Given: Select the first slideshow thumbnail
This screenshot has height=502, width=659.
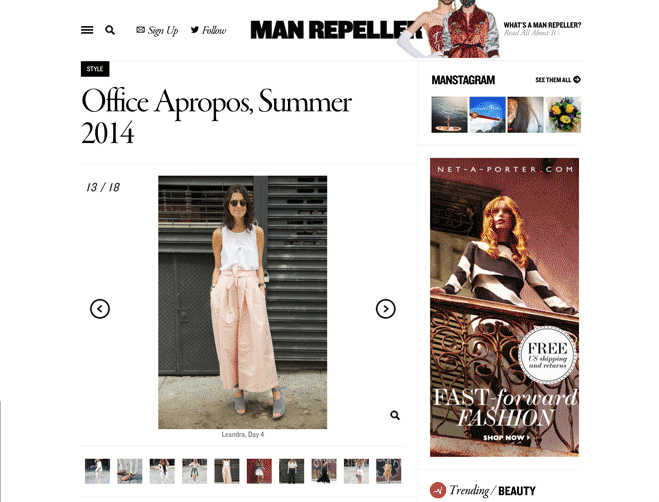Looking at the screenshot, I should (x=97, y=471).
